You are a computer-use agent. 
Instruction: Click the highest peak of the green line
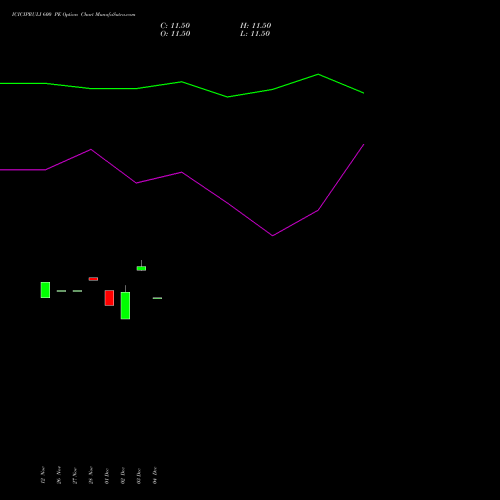[318, 74]
